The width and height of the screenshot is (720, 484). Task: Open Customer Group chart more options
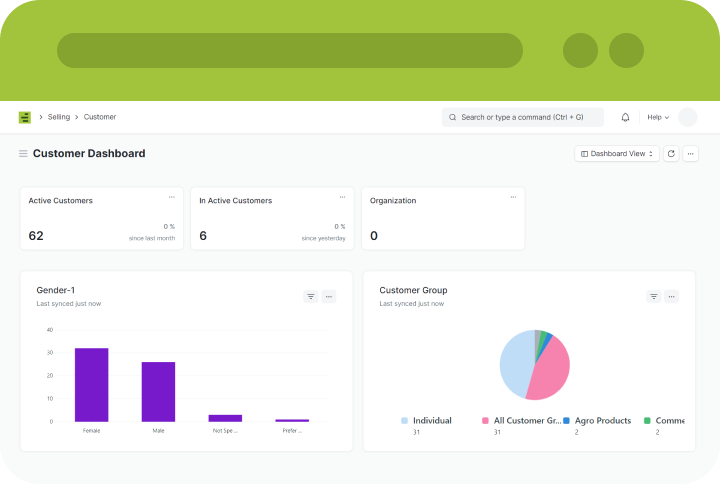coord(671,296)
